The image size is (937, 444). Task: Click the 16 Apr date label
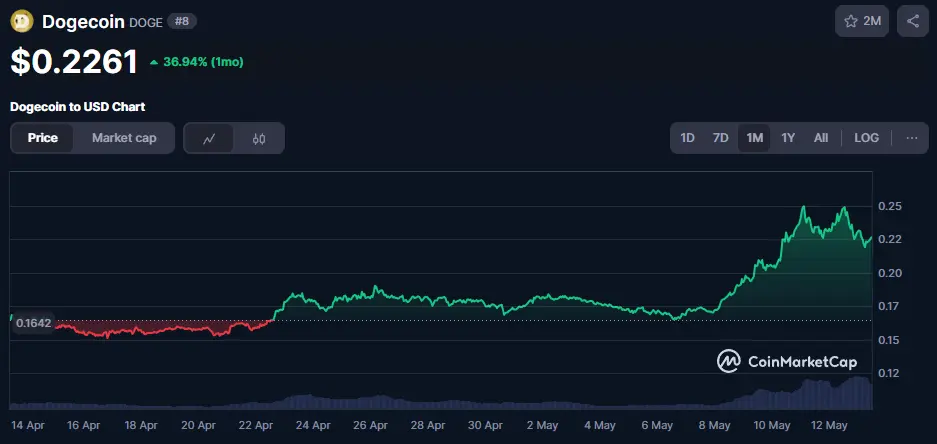click(84, 425)
